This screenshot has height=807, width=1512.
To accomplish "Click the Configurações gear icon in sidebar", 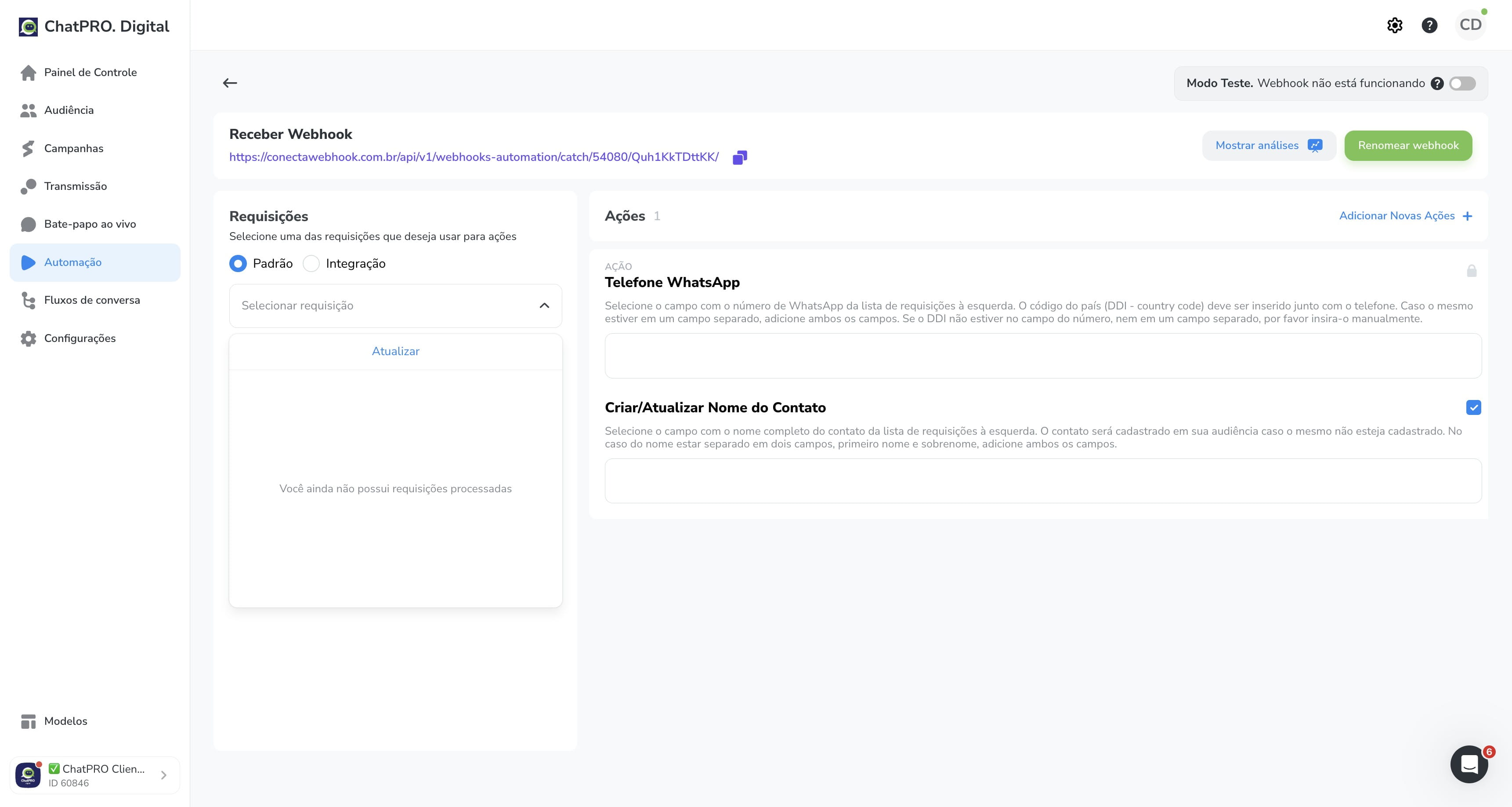I will (28, 338).
